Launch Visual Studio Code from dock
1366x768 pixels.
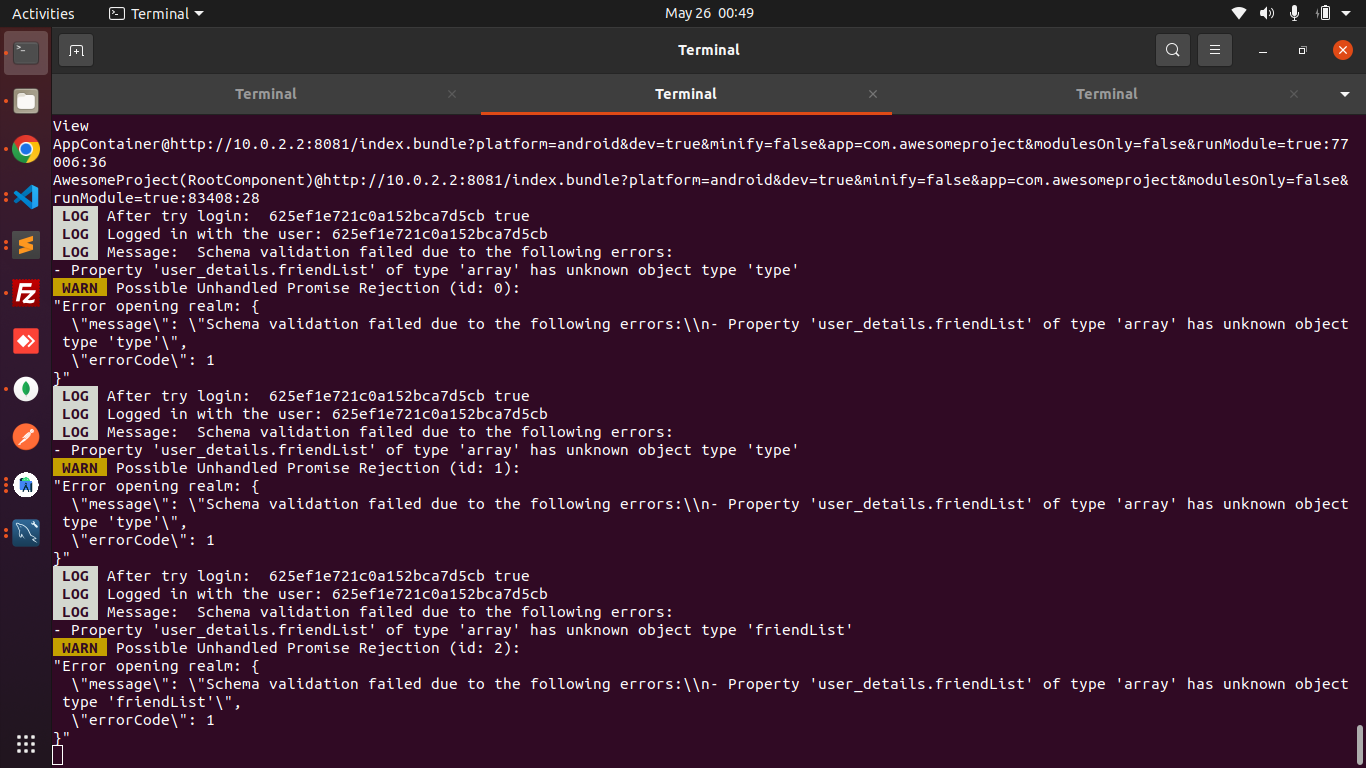26,197
